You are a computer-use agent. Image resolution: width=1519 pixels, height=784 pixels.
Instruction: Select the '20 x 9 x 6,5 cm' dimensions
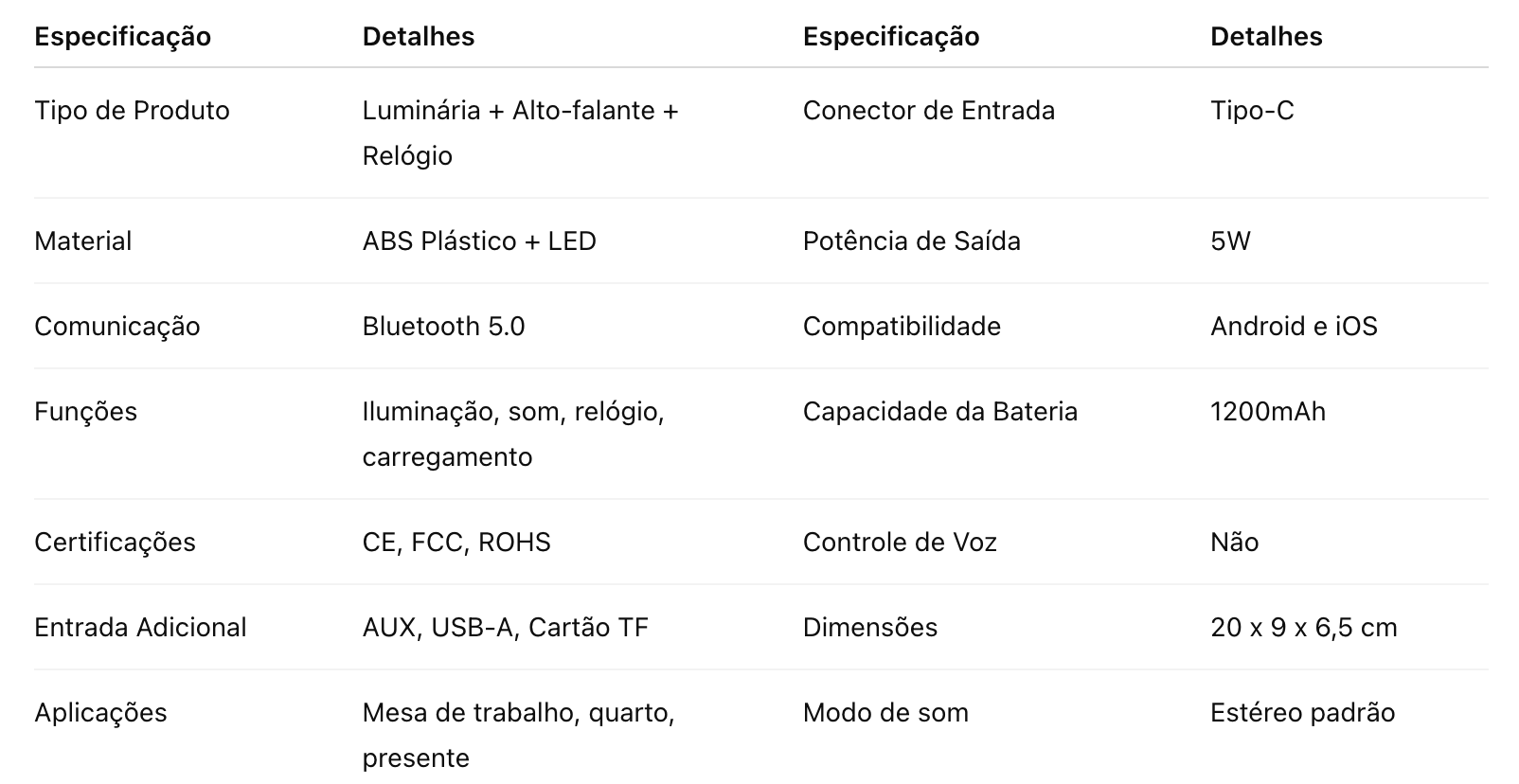1303,628
